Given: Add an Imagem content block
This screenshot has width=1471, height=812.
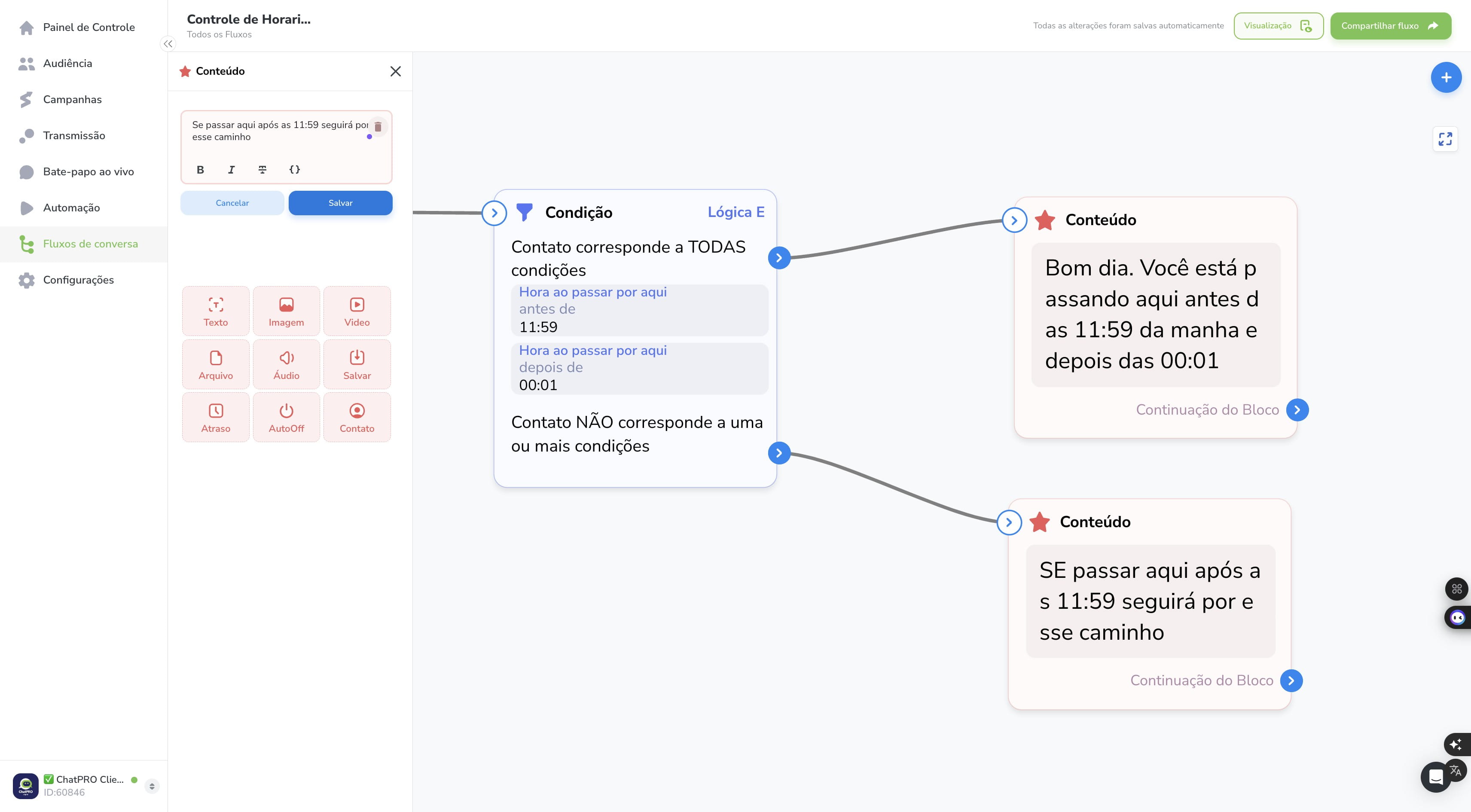Looking at the screenshot, I should tap(286, 311).
